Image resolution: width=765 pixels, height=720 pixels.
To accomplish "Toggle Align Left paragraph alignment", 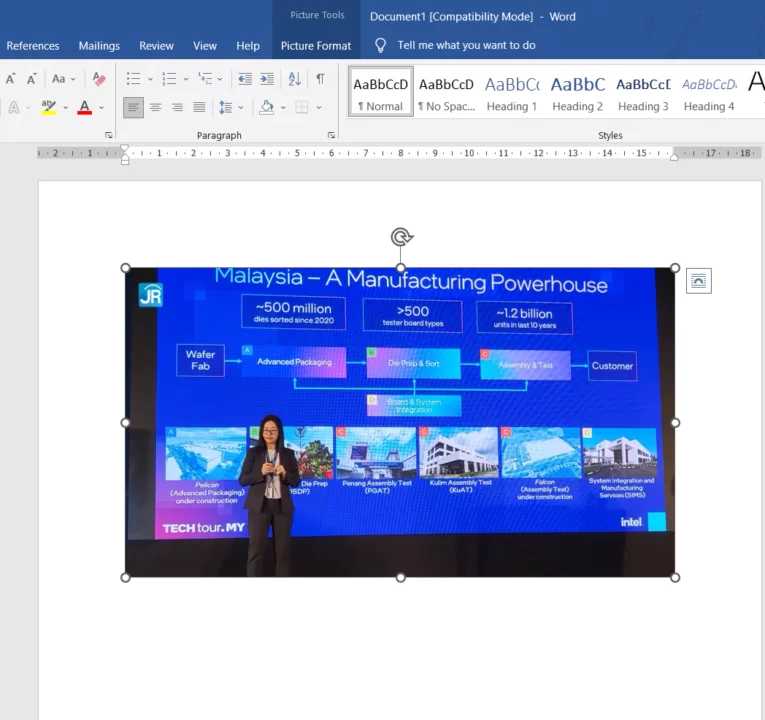I will 133,107.
